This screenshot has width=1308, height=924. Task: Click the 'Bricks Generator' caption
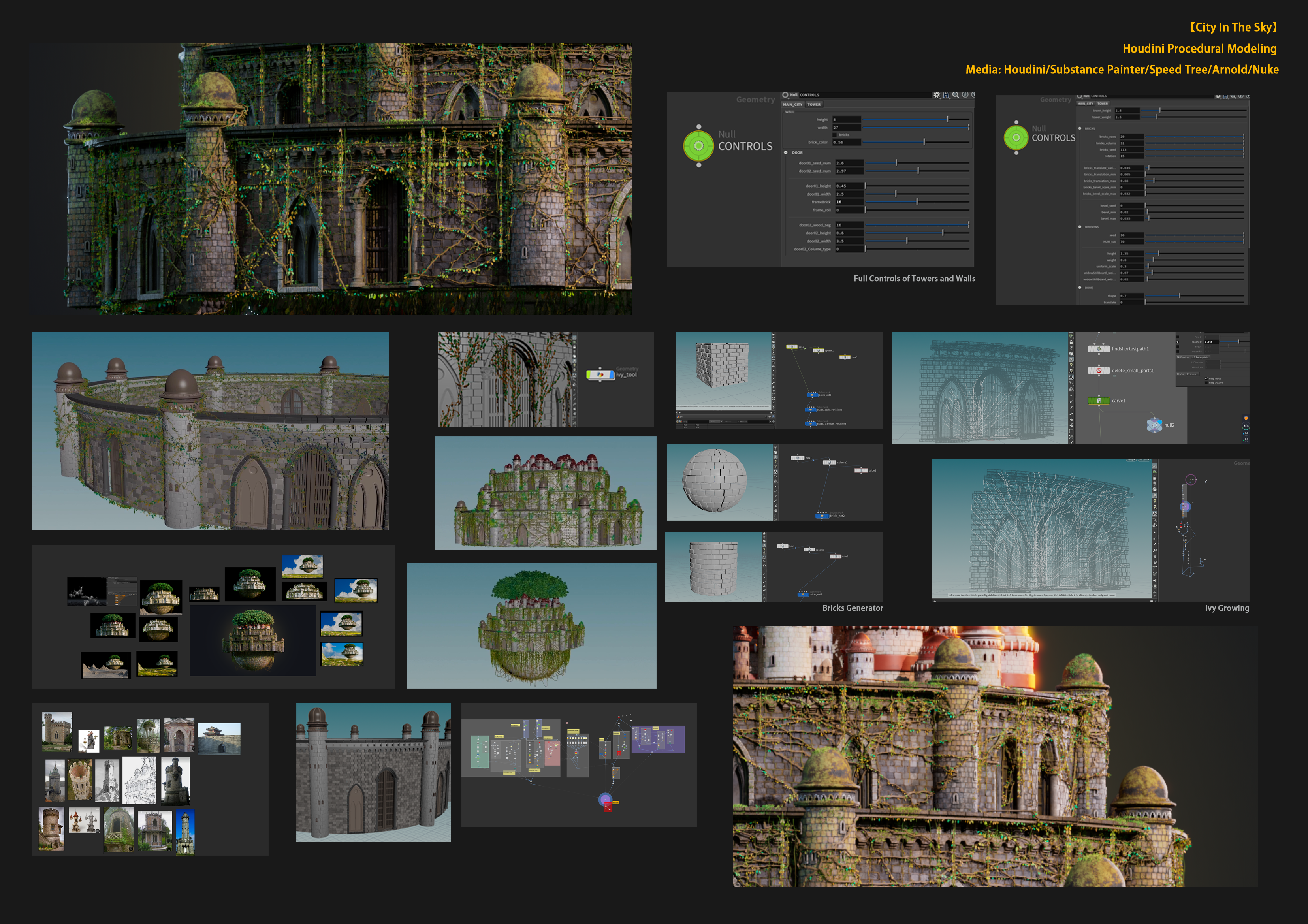coord(853,608)
